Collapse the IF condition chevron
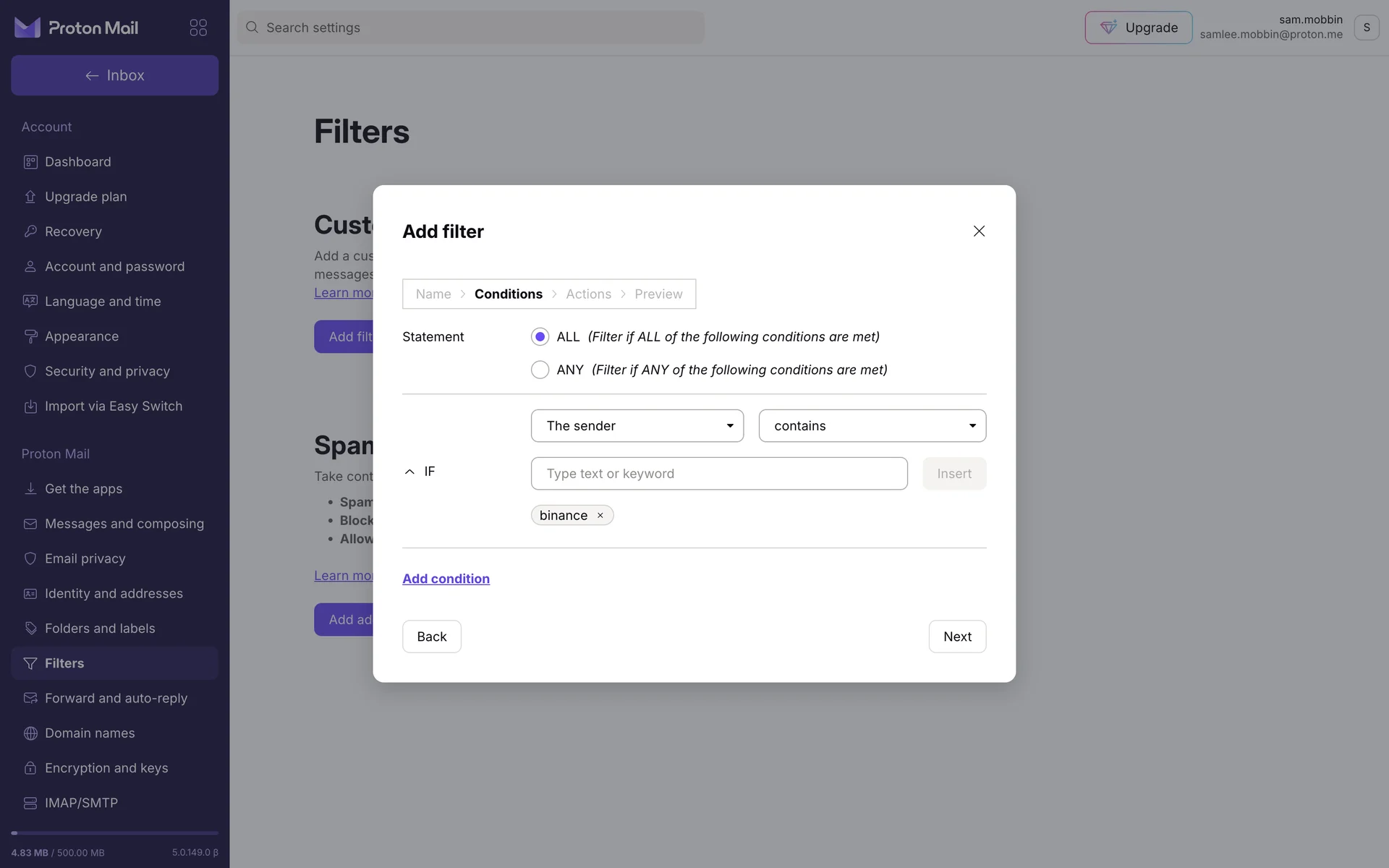 point(409,472)
